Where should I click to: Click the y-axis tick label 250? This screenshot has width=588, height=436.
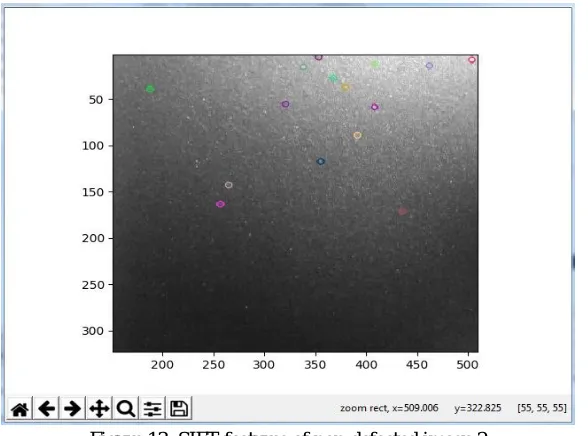click(93, 285)
